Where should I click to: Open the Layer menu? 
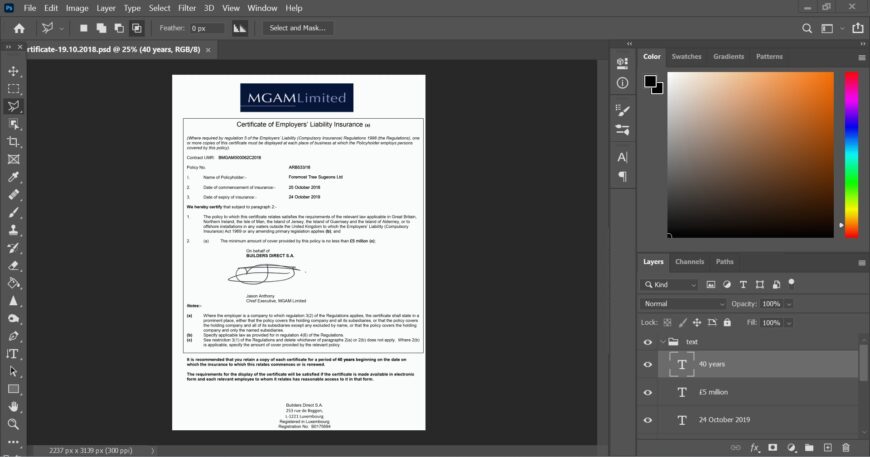click(105, 8)
